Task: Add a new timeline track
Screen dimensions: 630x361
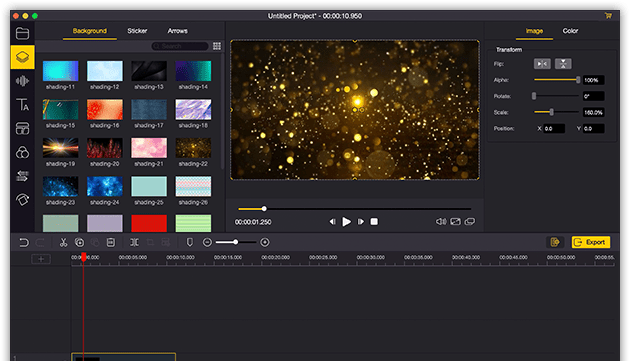Action: point(41,259)
